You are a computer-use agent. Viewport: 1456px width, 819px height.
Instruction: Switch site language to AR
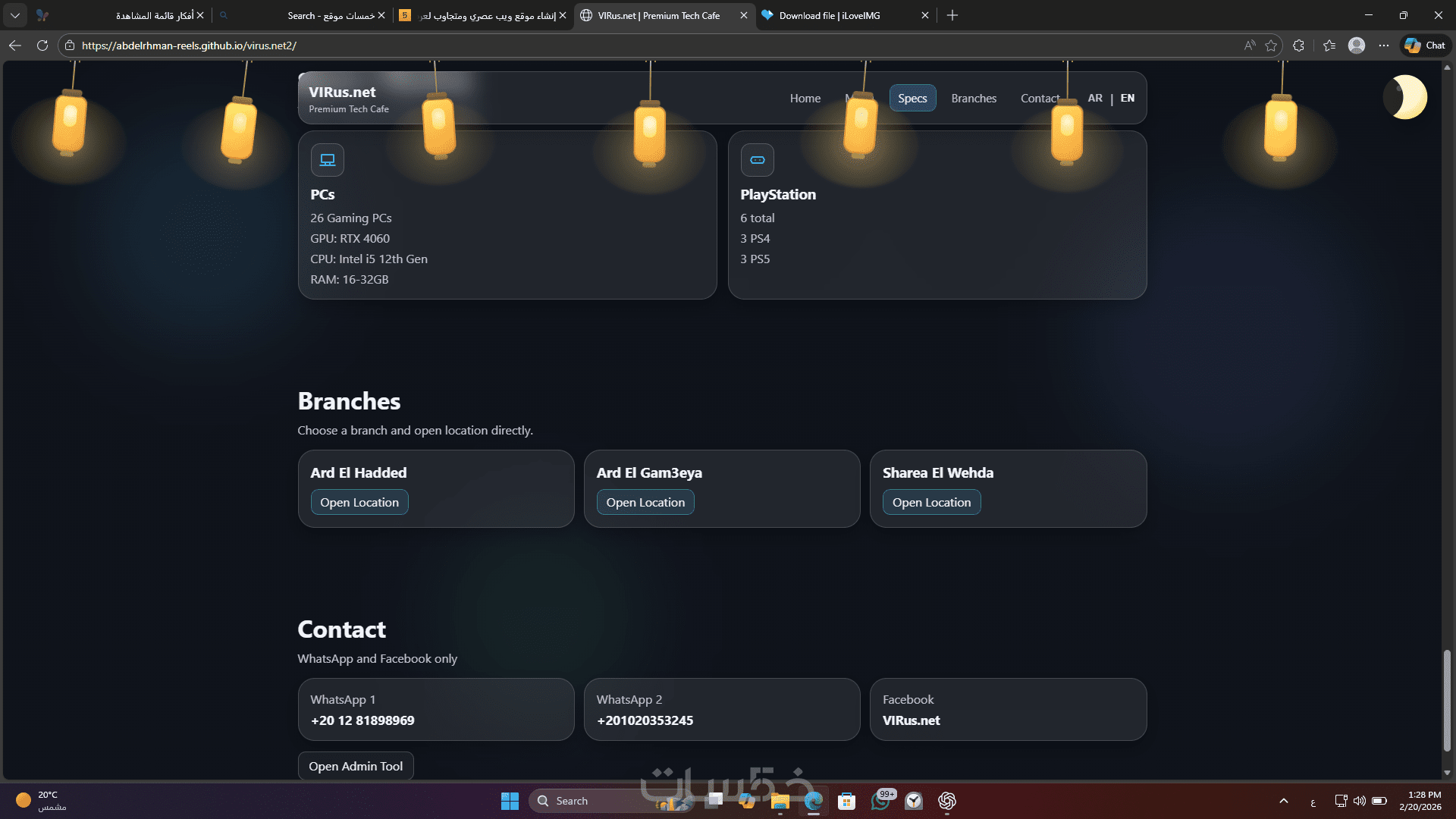click(1094, 98)
